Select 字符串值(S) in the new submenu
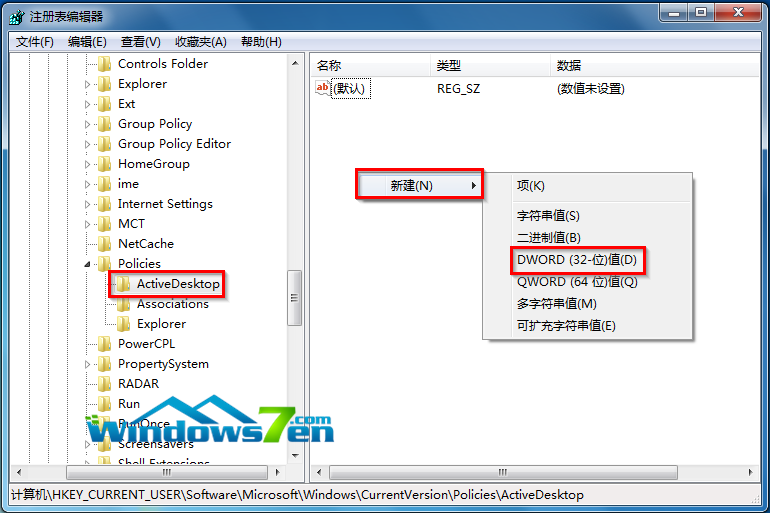 tap(548, 216)
